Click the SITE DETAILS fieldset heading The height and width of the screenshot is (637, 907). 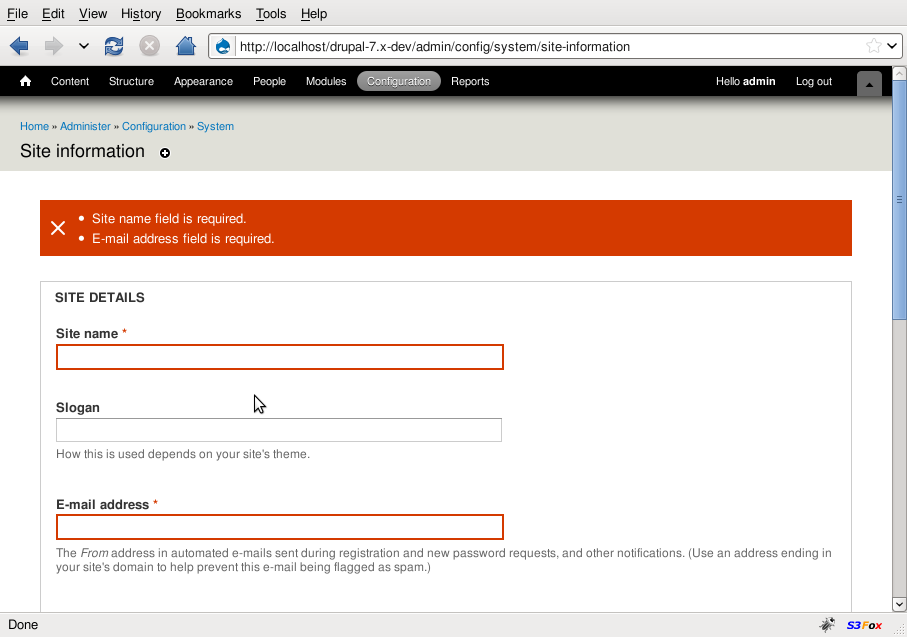tap(99, 297)
